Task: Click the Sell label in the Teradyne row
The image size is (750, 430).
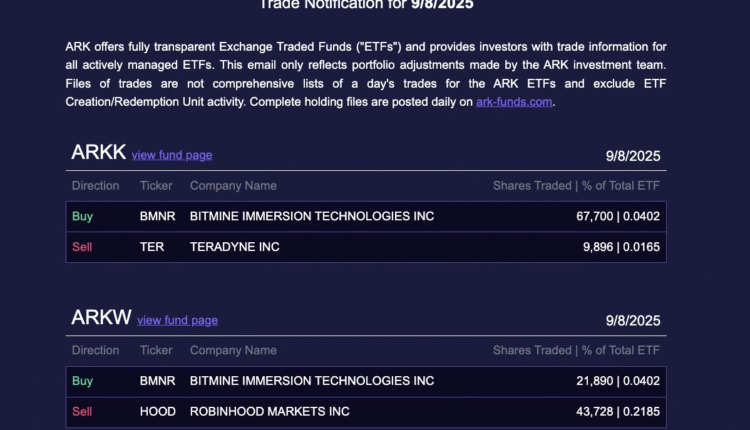Action: click(82, 246)
